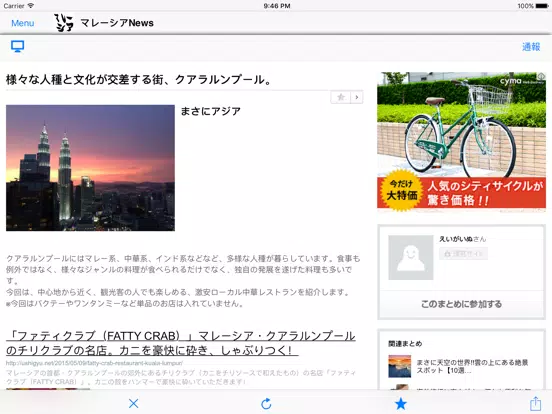Click the star favorite button beside headline

tap(340, 97)
